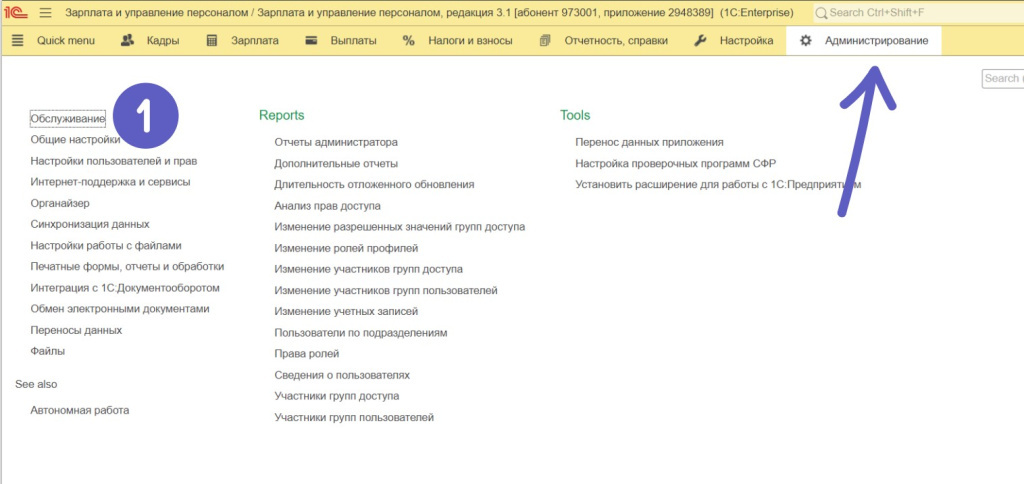This screenshot has width=1024, height=484.
Task: Open Настройки пользователей и прав
Action: point(113,161)
